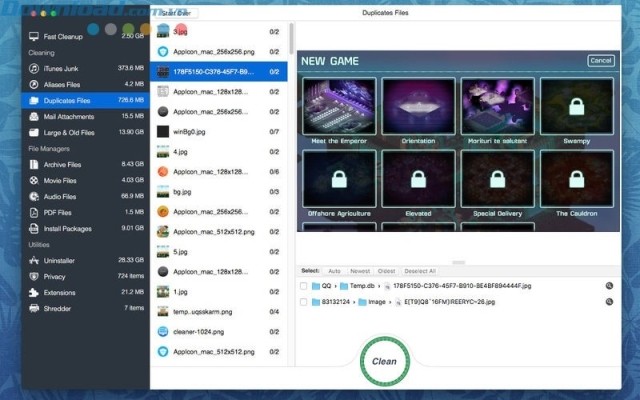Select the winBg0.jpg list row
Viewport: 640px width, 400px height.
click(x=219, y=131)
